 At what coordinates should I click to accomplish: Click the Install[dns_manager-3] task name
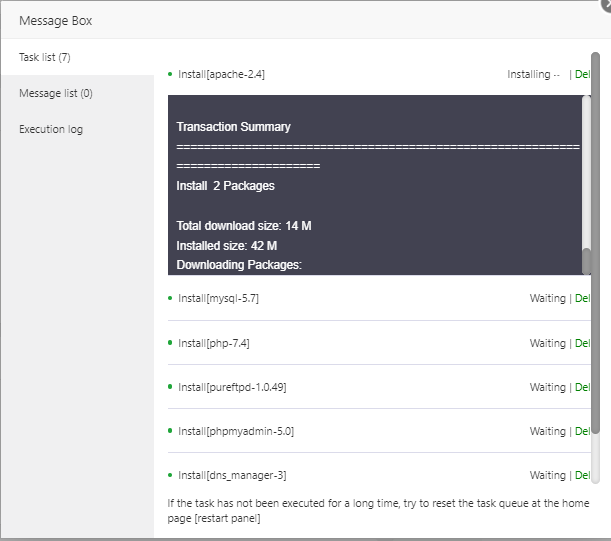click(x=232, y=475)
